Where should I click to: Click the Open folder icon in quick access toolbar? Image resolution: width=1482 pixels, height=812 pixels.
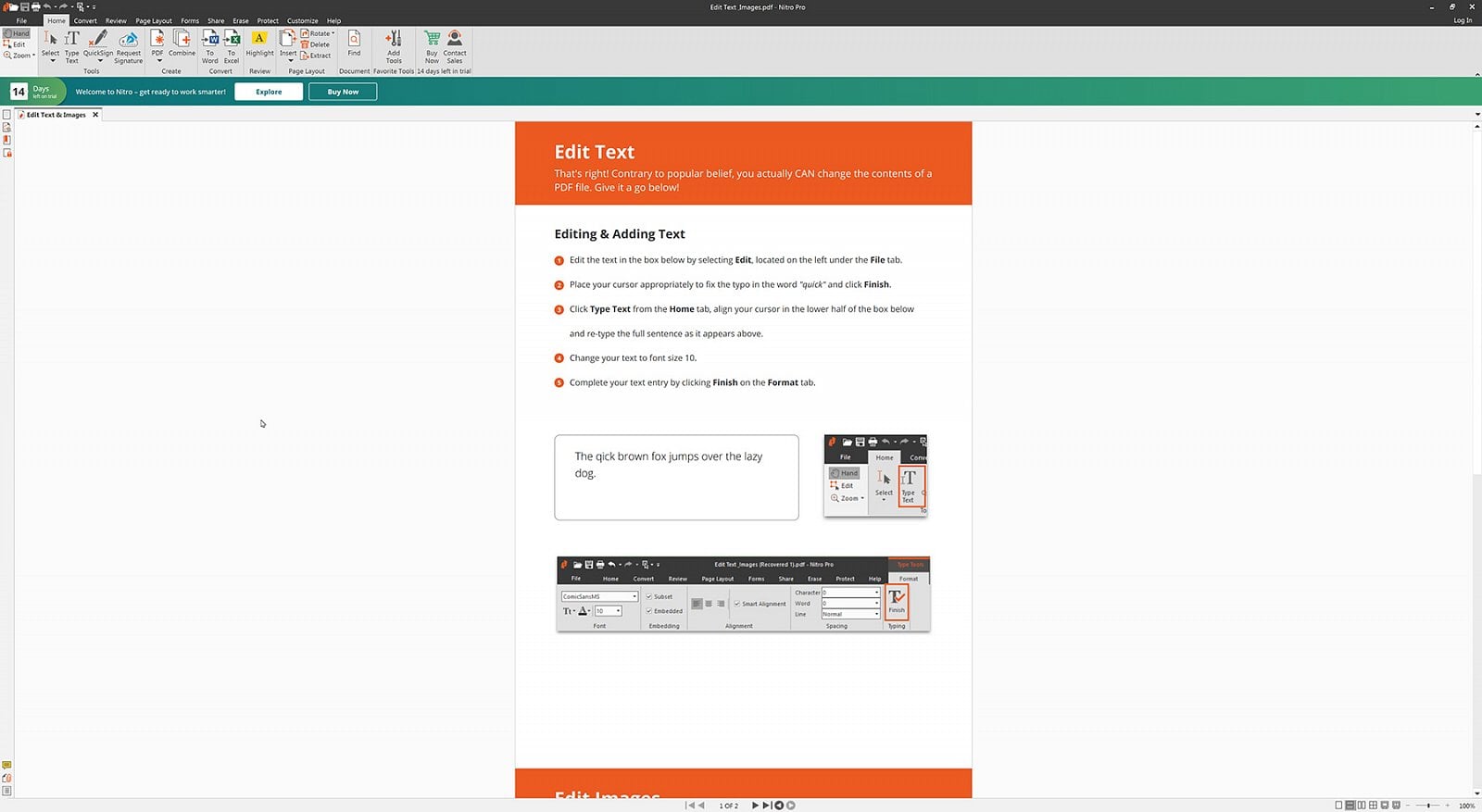(x=14, y=6)
